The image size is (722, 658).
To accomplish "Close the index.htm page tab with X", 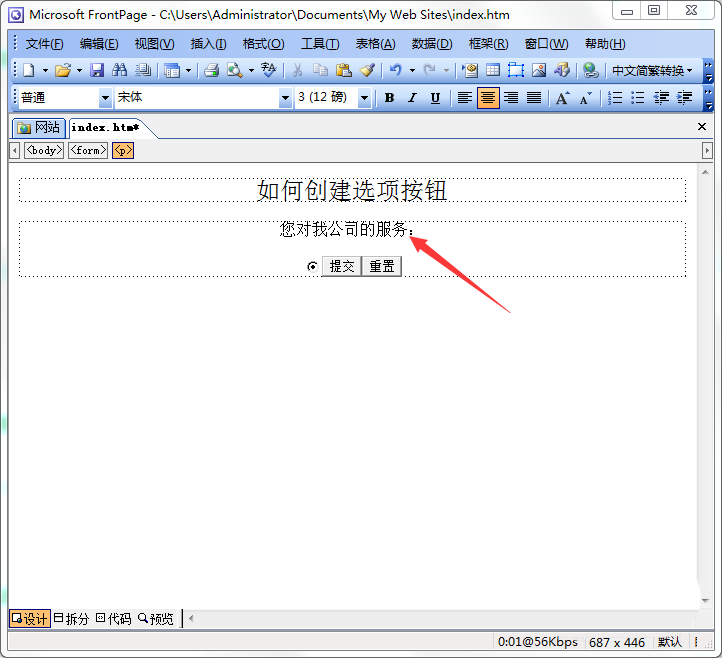I will tap(702, 127).
